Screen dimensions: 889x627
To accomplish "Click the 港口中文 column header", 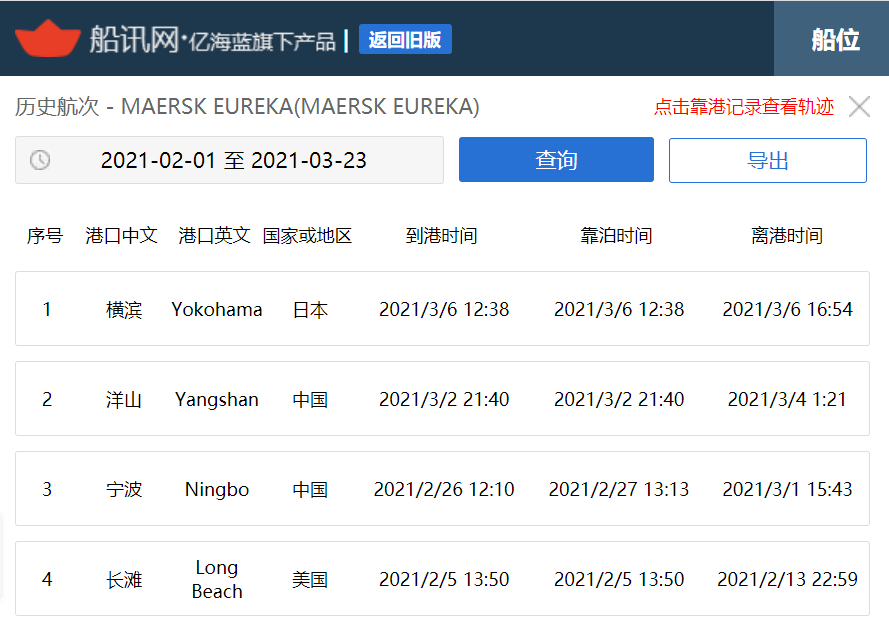I will 121,235.
